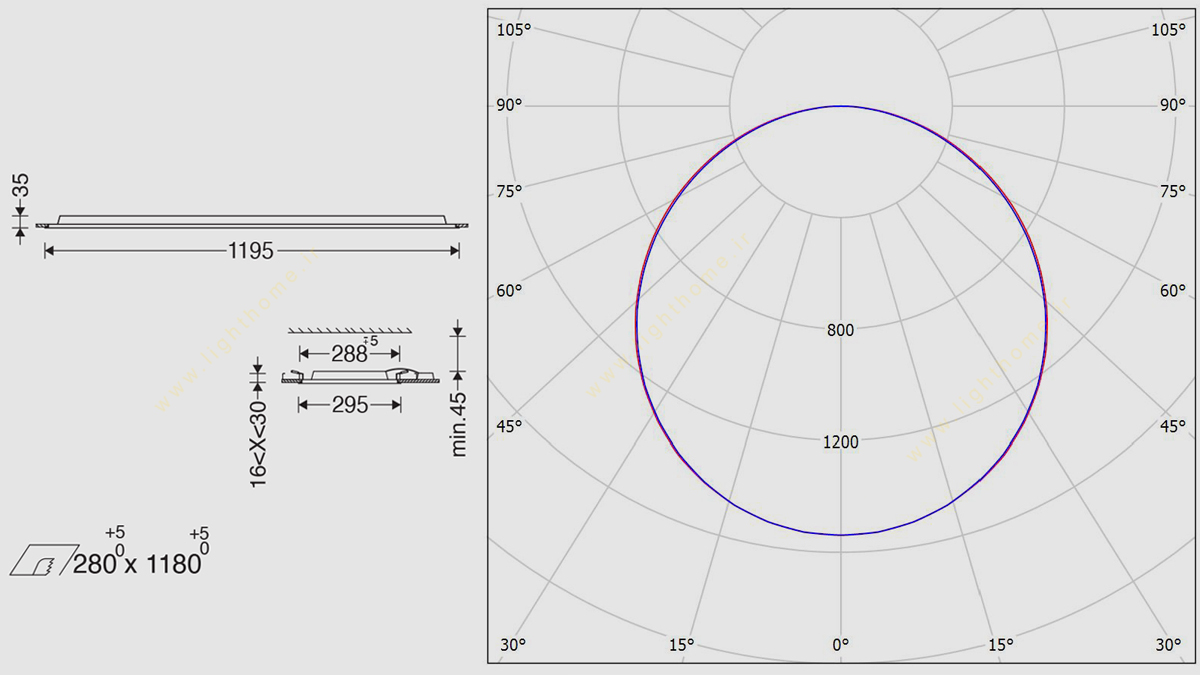Viewport: 1200px width, 675px height.
Task: Select the min.45 clearance label
Action: click(x=459, y=424)
